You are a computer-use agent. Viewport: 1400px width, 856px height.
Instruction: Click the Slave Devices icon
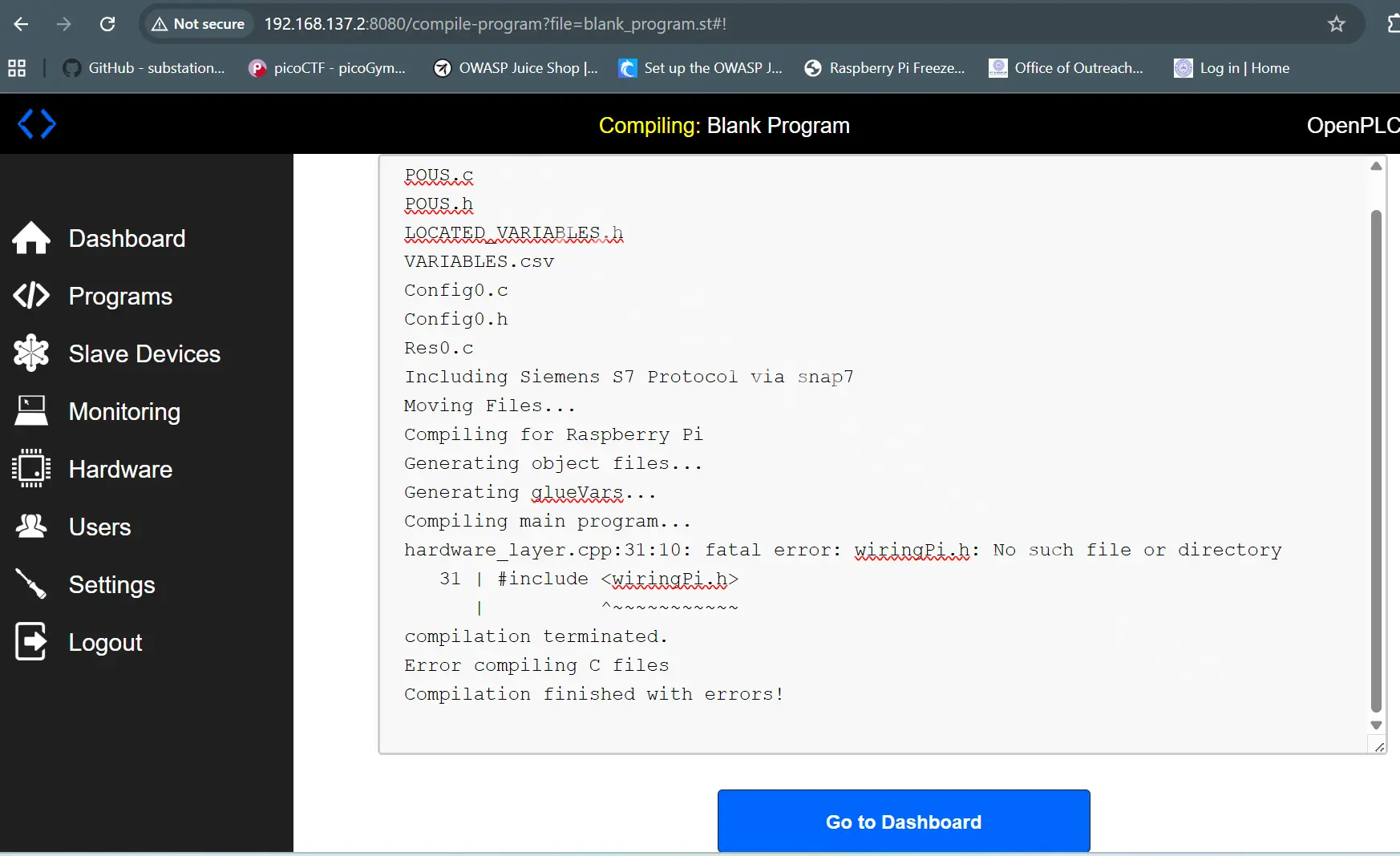pyautogui.click(x=31, y=353)
